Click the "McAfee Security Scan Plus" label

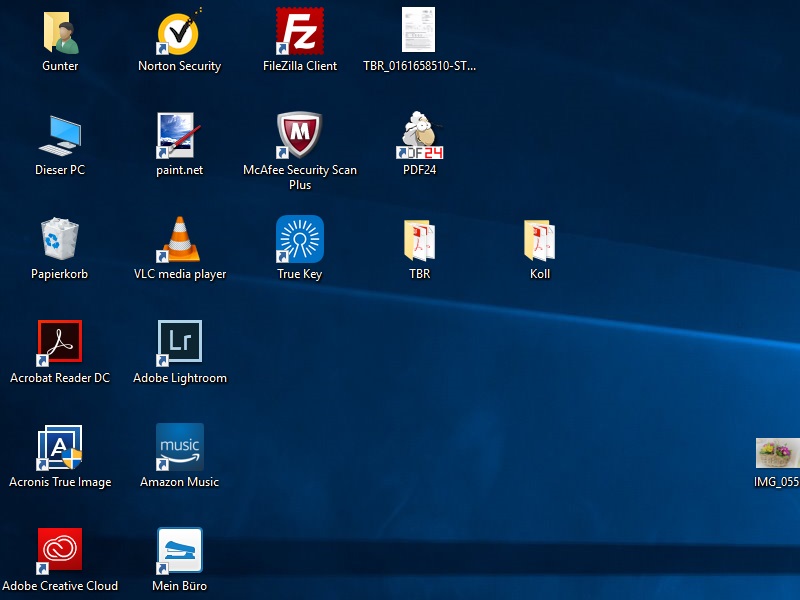(300, 177)
